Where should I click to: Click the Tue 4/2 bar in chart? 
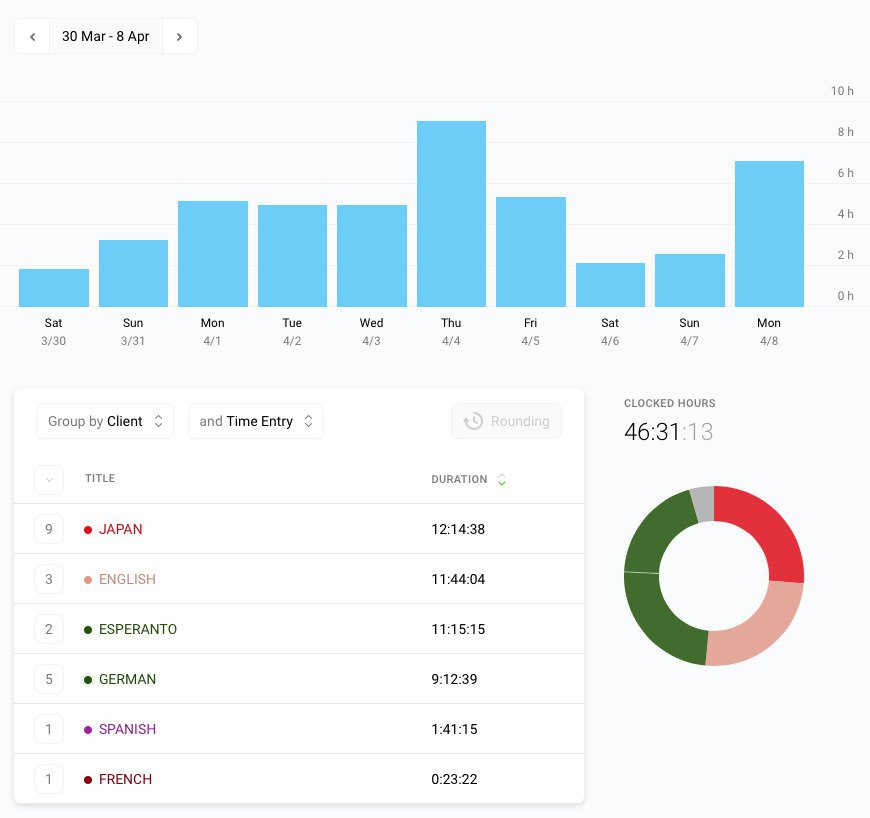pyautogui.click(x=292, y=256)
